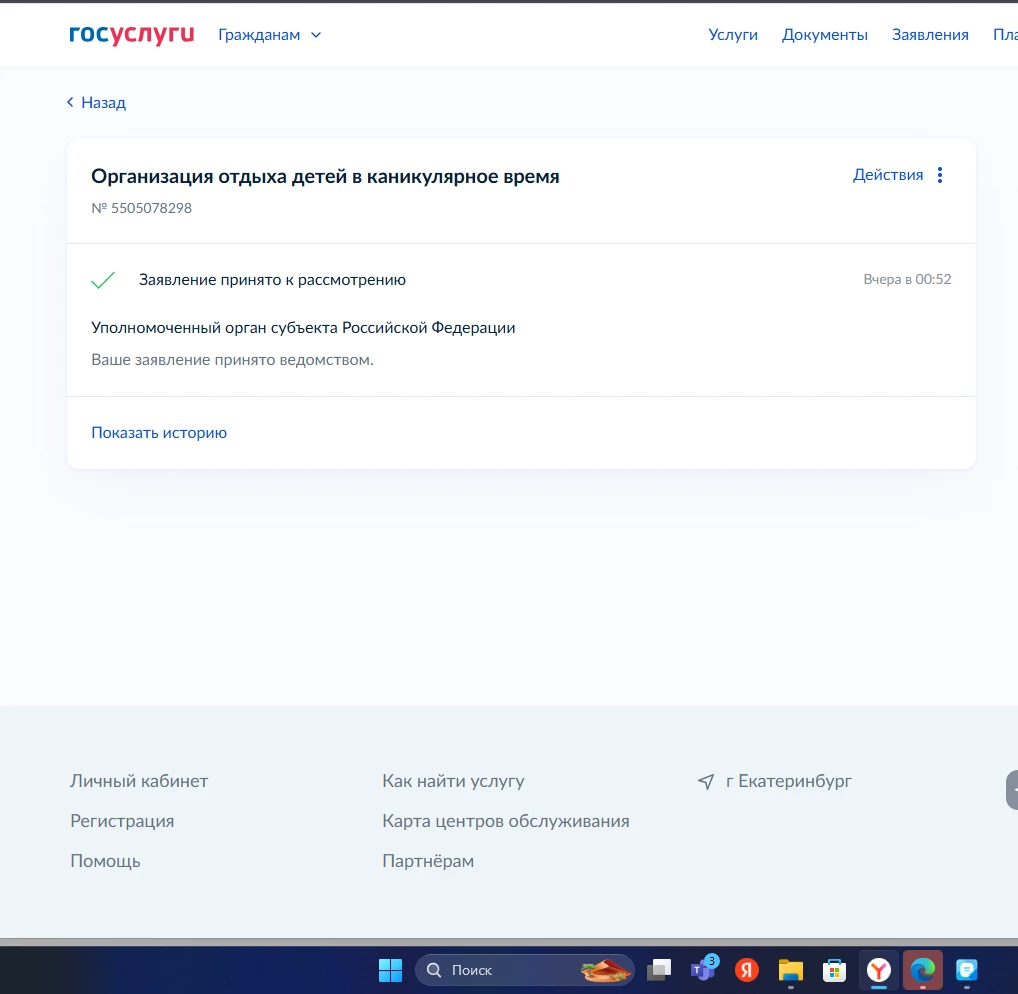Expand the Гражданам dropdown

click(x=269, y=35)
